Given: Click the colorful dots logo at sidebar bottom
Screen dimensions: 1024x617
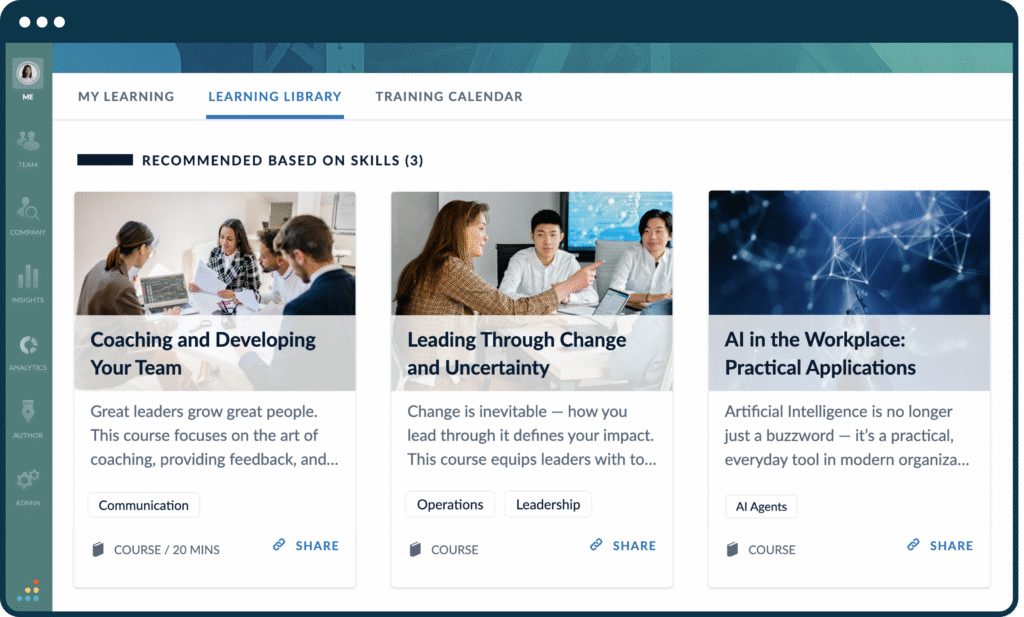Looking at the screenshot, I should 28,590.
